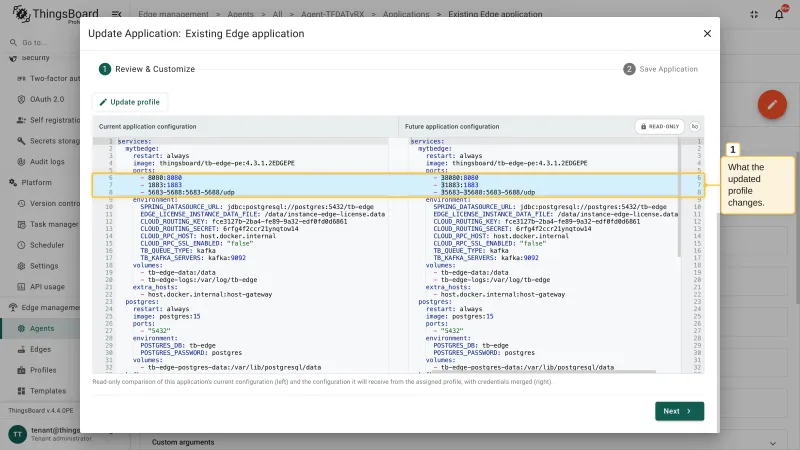Click the Task manager icon in sidebar
Image resolution: width=800 pixels, height=450 pixels.
[21, 224]
